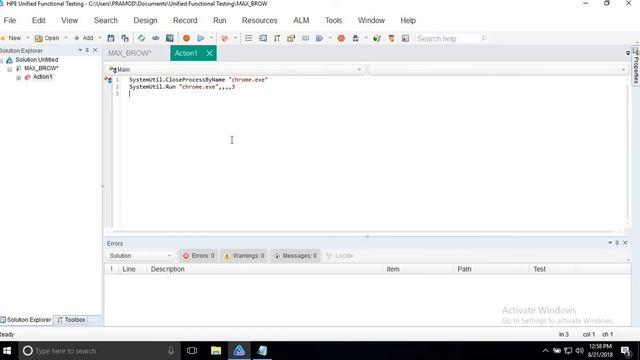Image resolution: width=640 pixels, height=360 pixels.
Task: Click the green checkmark icon in the toolbar
Action: pyautogui.click(x=377, y=38)
